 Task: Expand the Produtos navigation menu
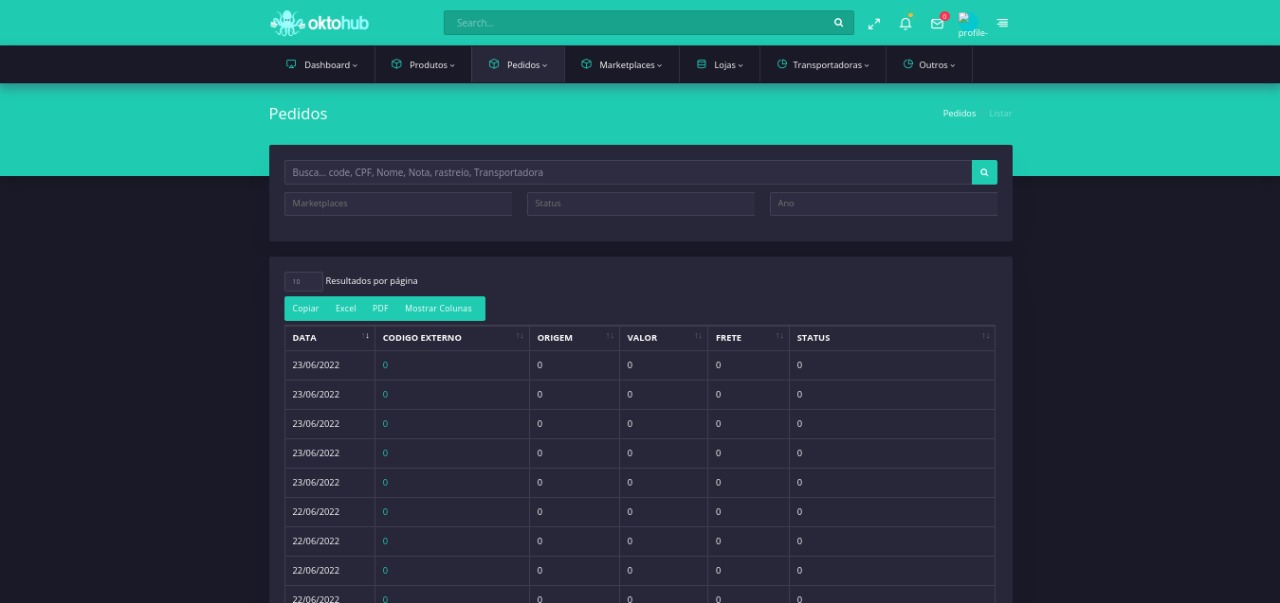(x=423, y=65)
